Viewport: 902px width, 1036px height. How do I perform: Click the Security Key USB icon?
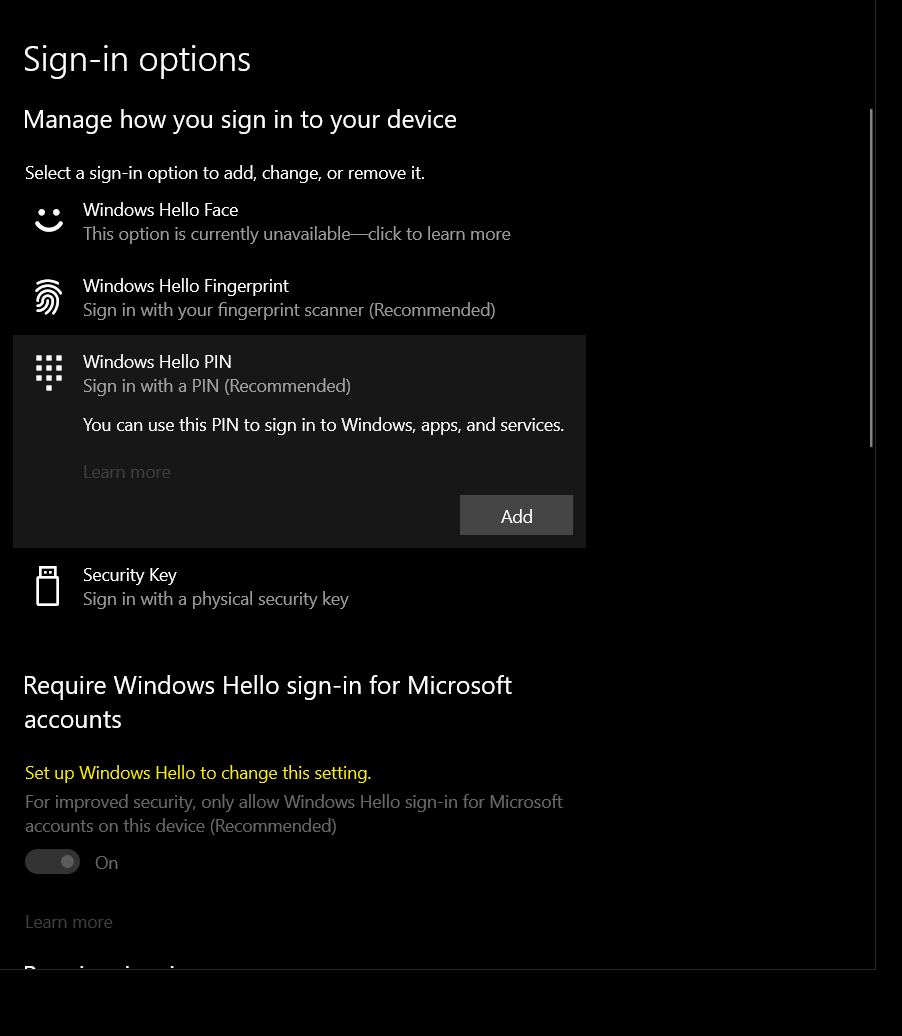(48, 586)
